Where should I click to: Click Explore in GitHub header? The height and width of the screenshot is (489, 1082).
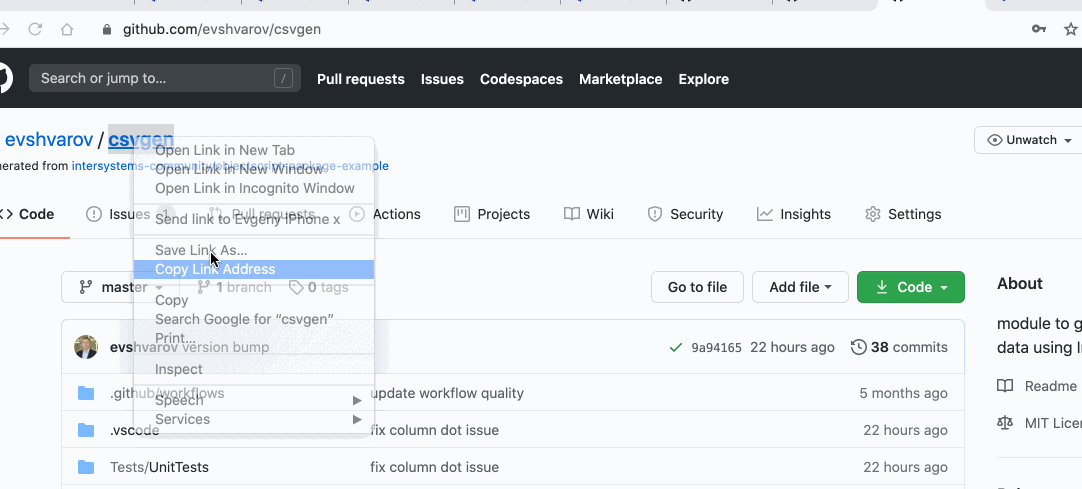[x=703, y=79]
